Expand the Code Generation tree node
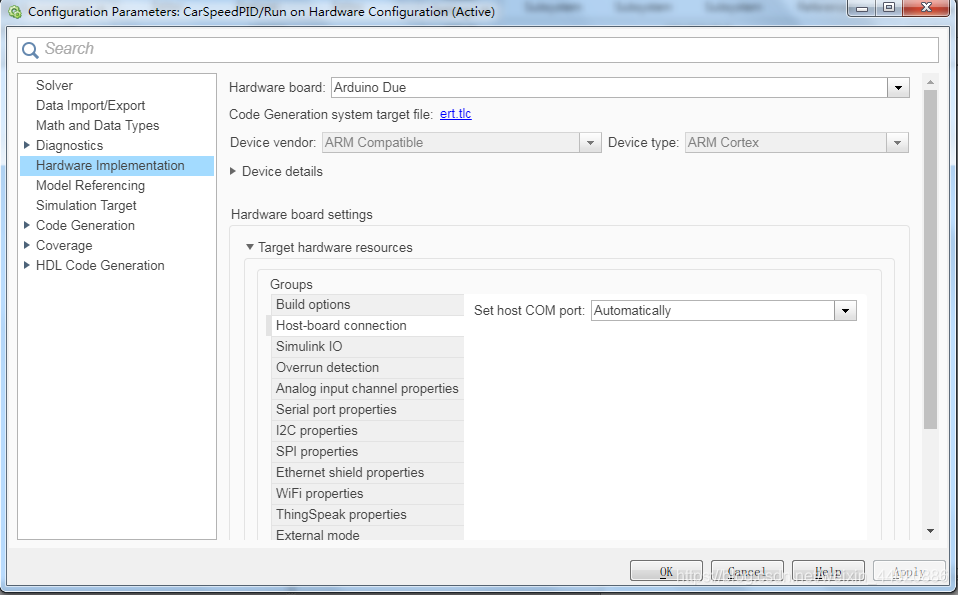The image size is (958, 595). pos(27,225)
